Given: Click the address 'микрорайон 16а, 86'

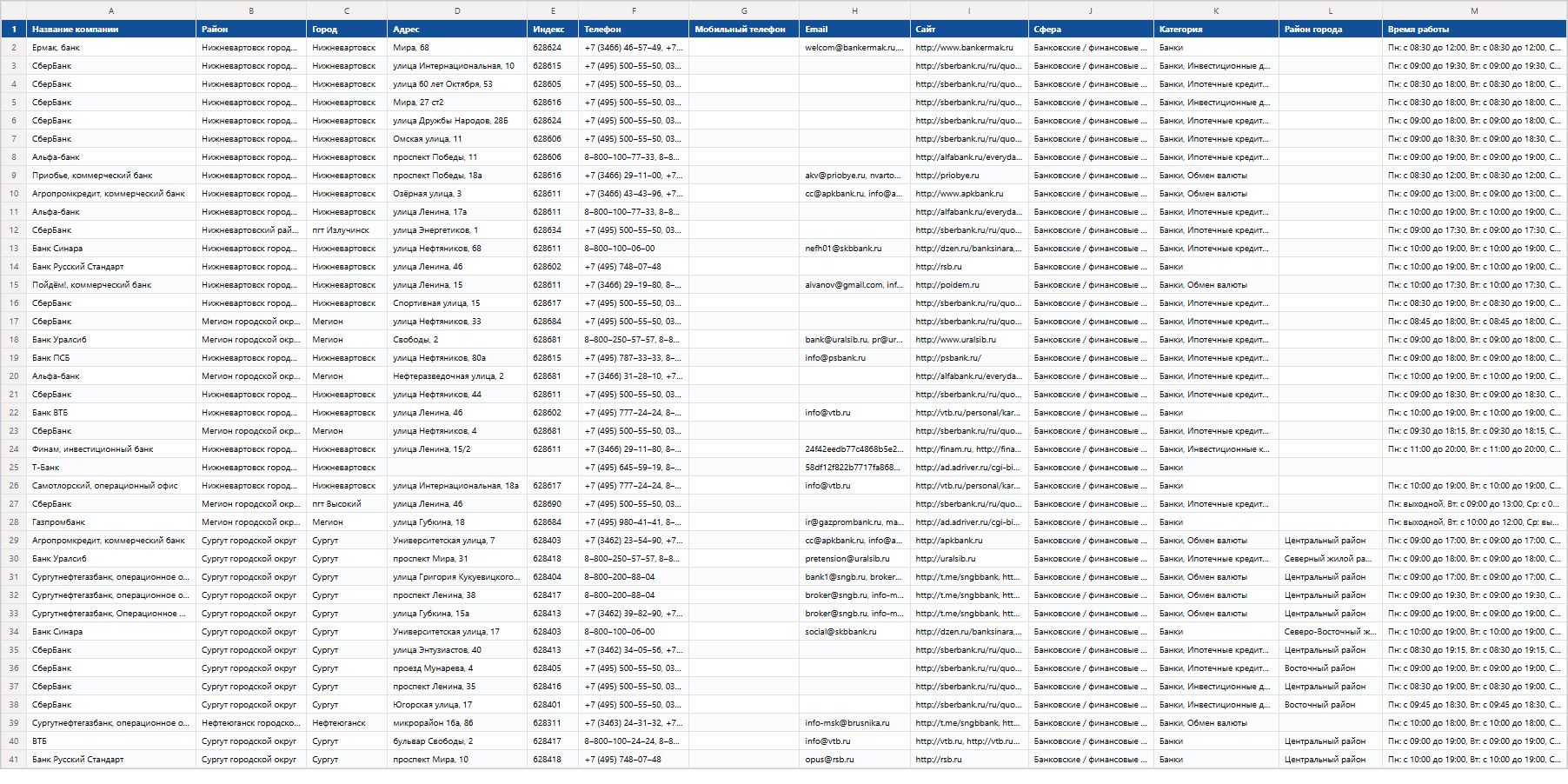Looking at the screenshot, I should (x=457, y=723).
